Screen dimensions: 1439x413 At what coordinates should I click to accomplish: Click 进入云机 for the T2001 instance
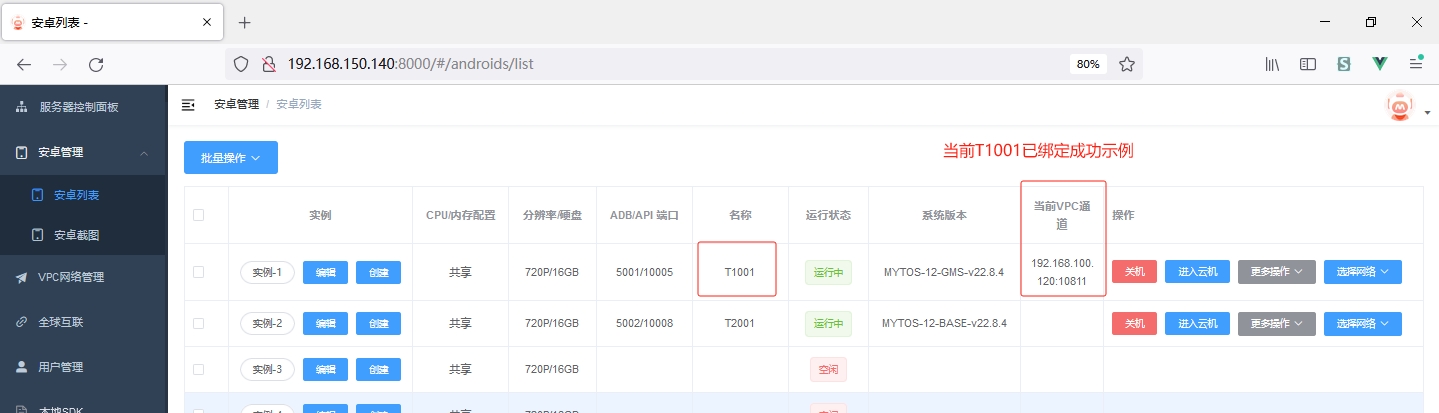coord(1197,323)
